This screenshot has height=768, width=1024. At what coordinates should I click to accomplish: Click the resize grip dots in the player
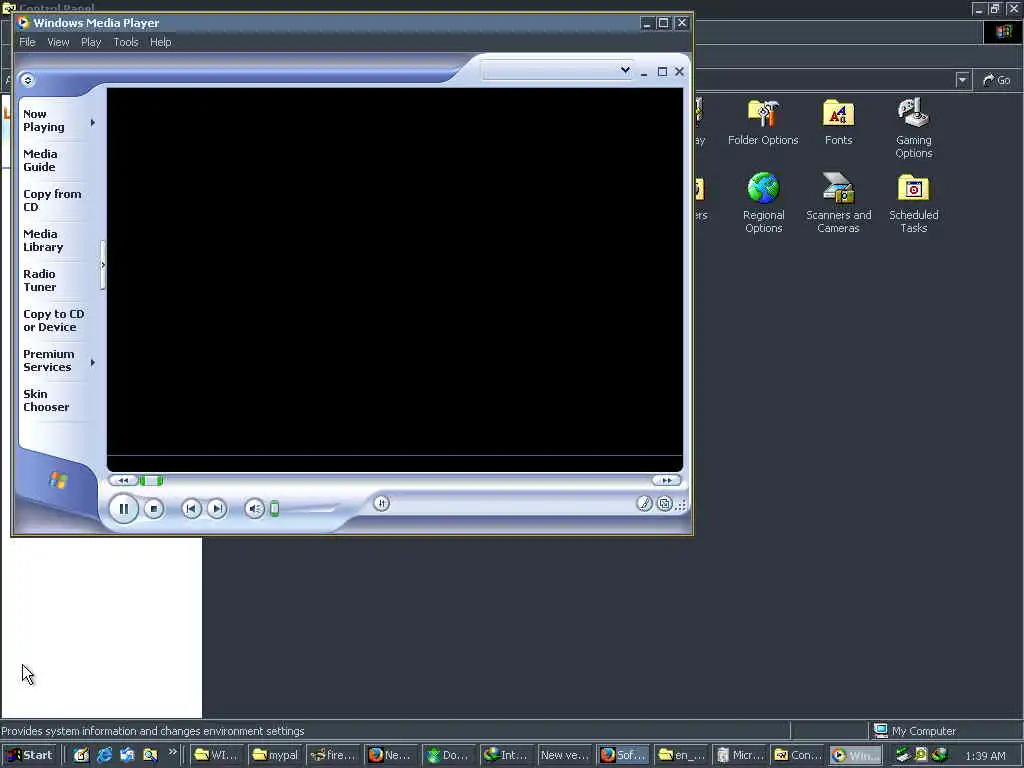(681, 505)
